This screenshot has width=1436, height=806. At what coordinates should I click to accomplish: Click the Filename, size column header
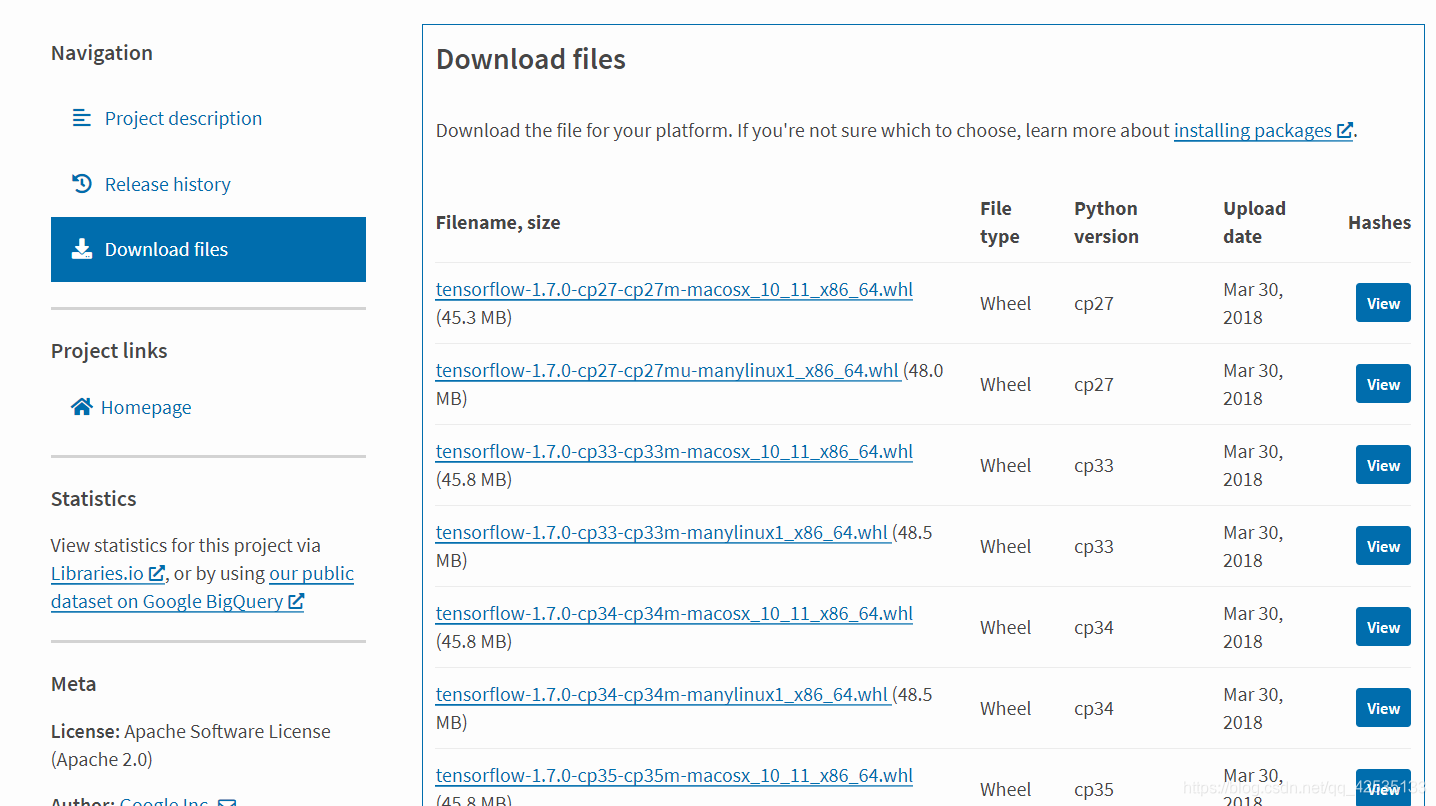498,222
